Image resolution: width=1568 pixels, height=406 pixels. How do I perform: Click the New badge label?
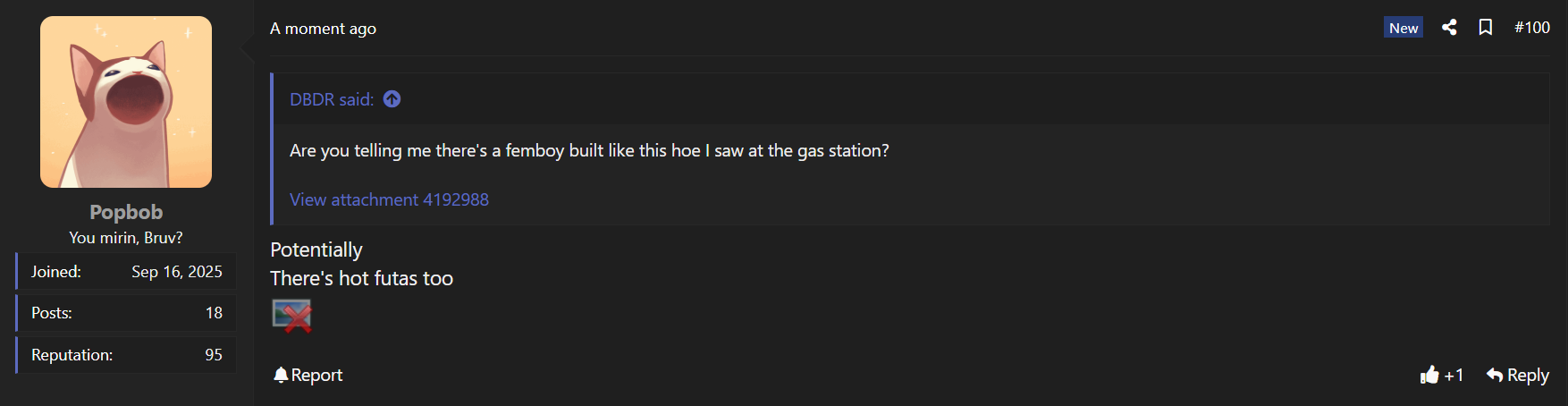tap(1403, 28)
